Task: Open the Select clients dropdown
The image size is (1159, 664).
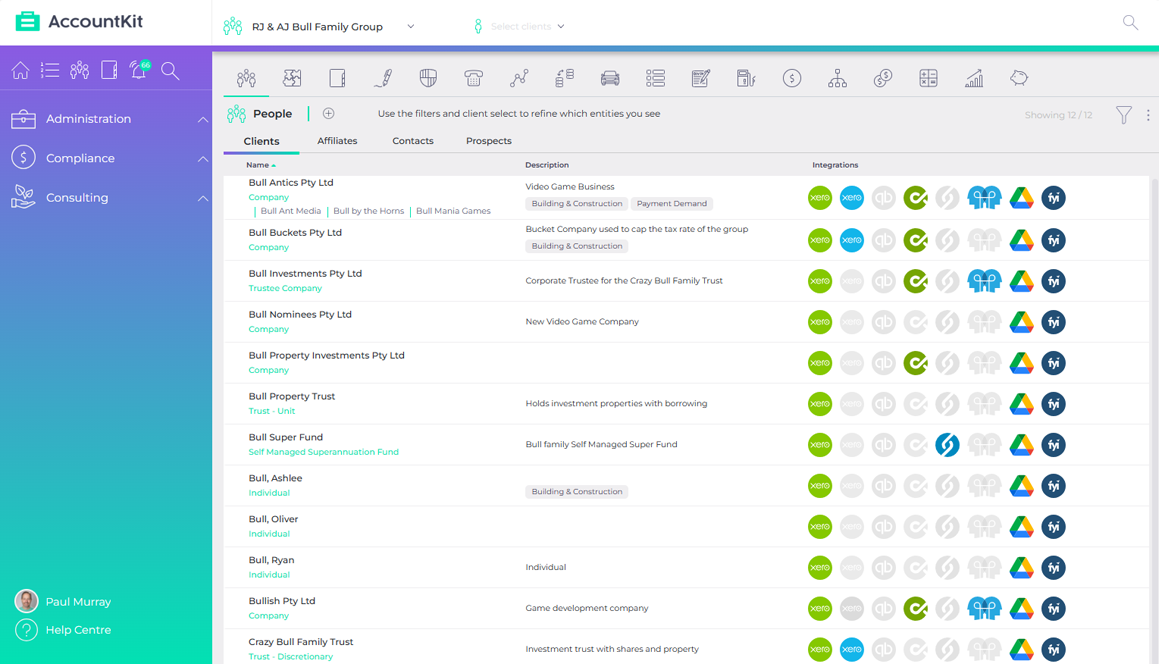Action: pyautogui.click(x=520, y=27)
